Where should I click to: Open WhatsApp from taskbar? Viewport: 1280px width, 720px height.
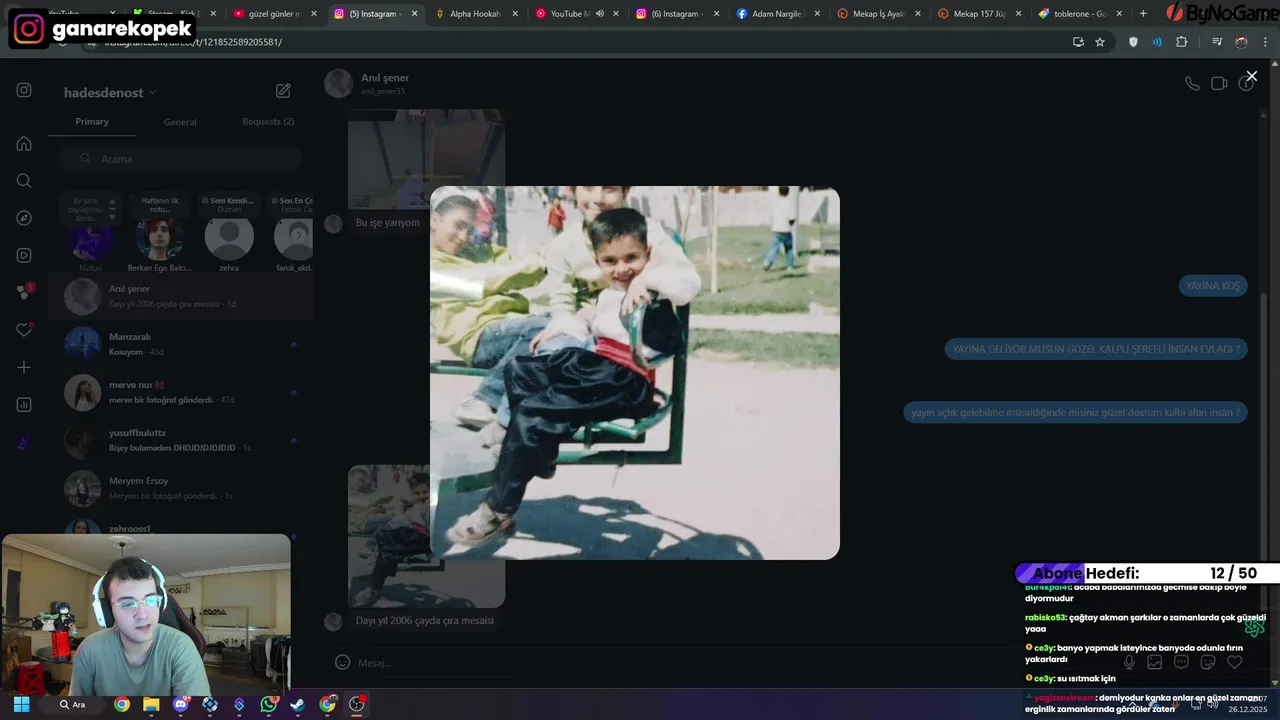(268, 704)
